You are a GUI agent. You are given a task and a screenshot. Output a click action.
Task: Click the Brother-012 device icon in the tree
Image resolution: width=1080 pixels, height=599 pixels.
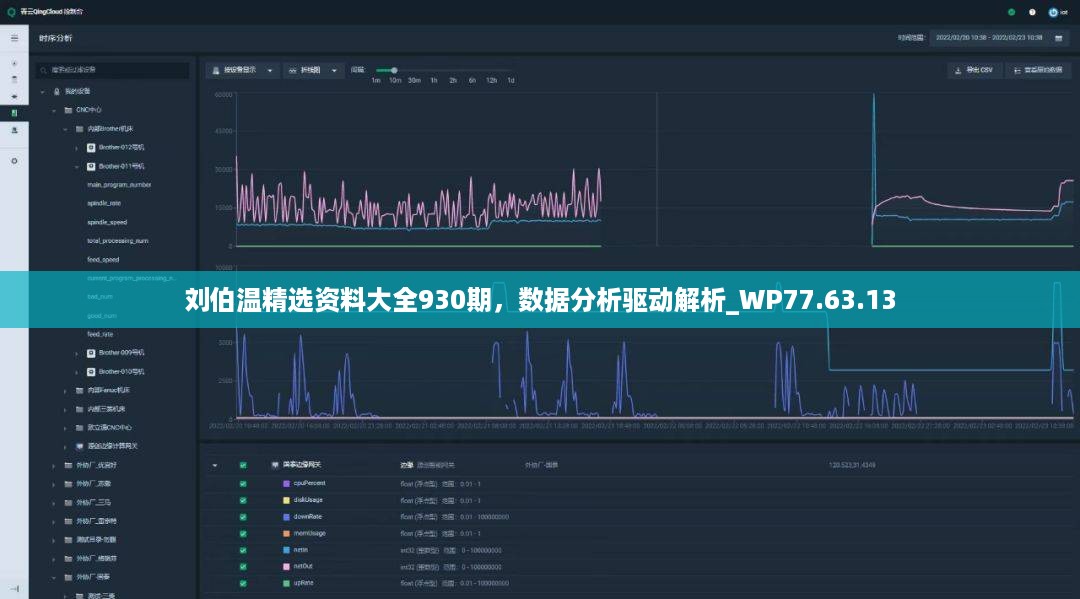91,147
